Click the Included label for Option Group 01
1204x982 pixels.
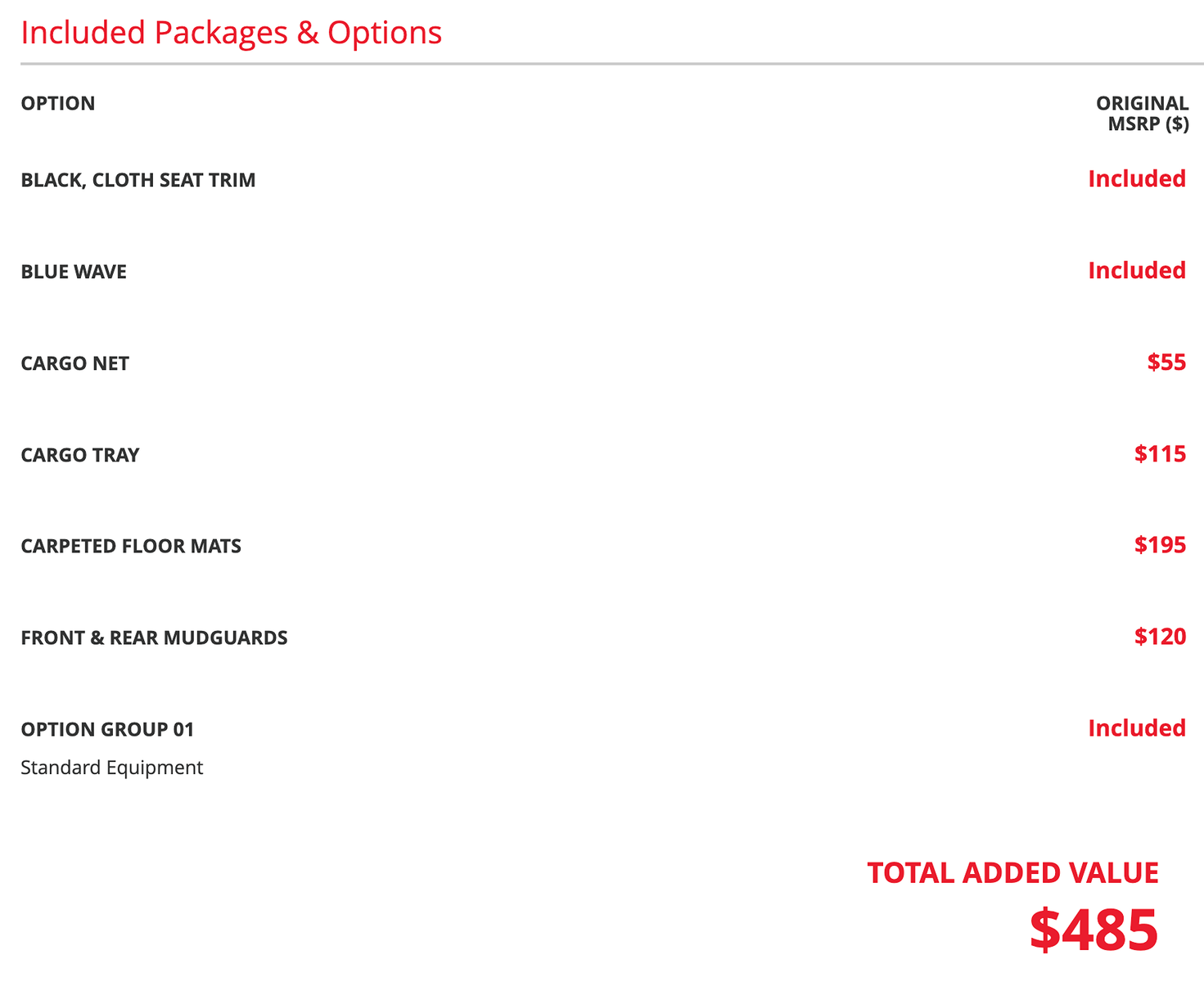tap(1137, 727)
